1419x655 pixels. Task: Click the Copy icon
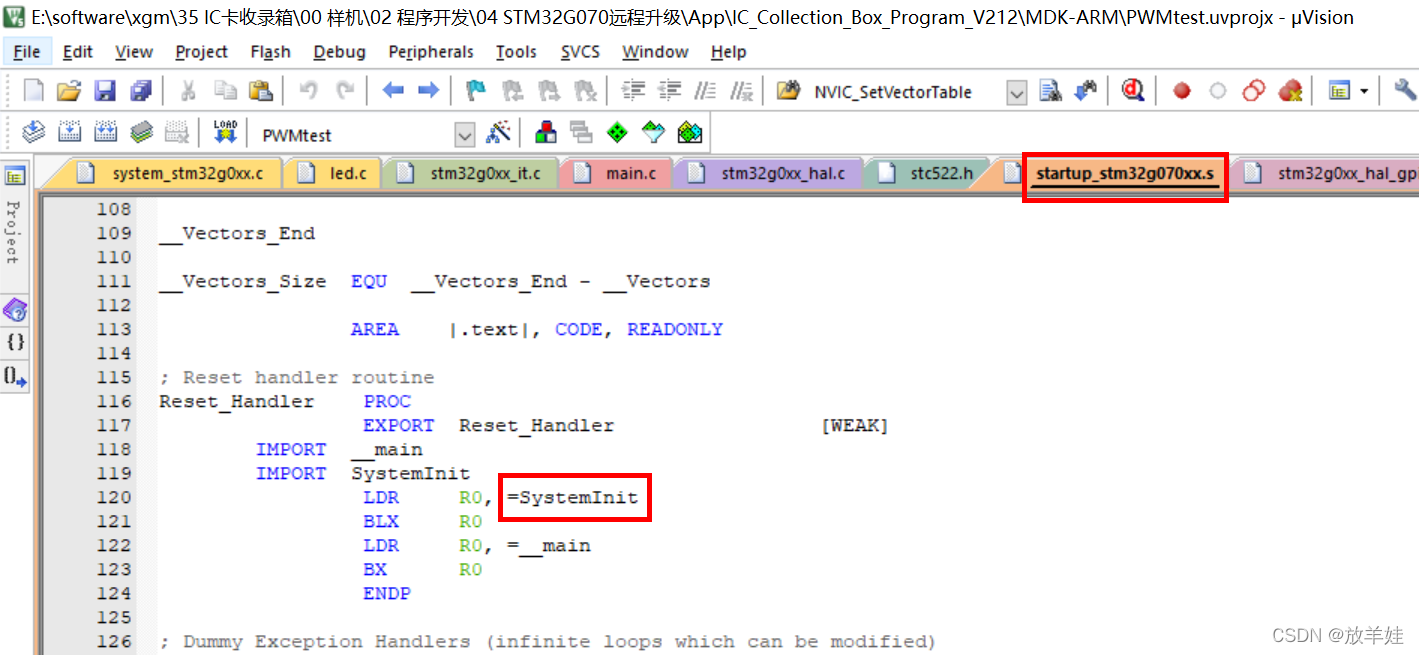[x=225, y=91]
